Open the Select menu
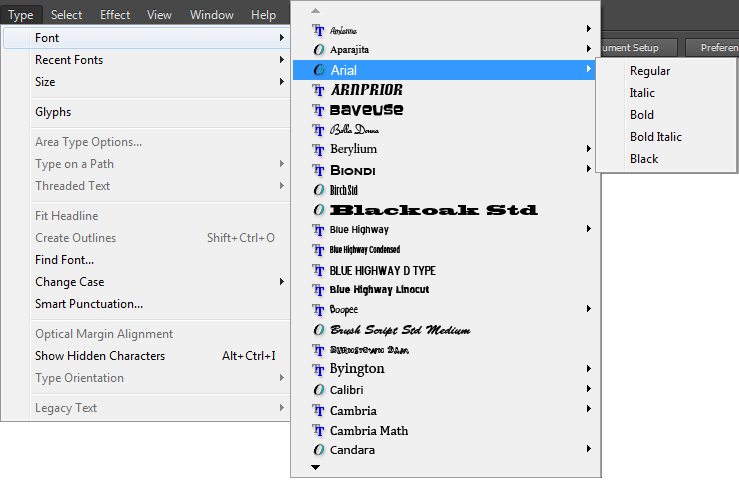 (66, 15)
